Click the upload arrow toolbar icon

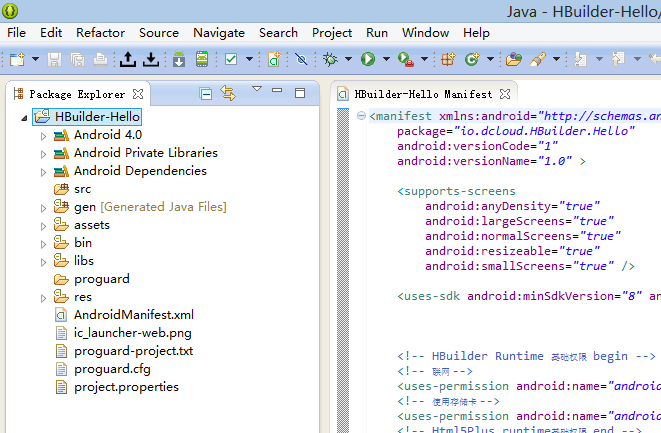128,59
